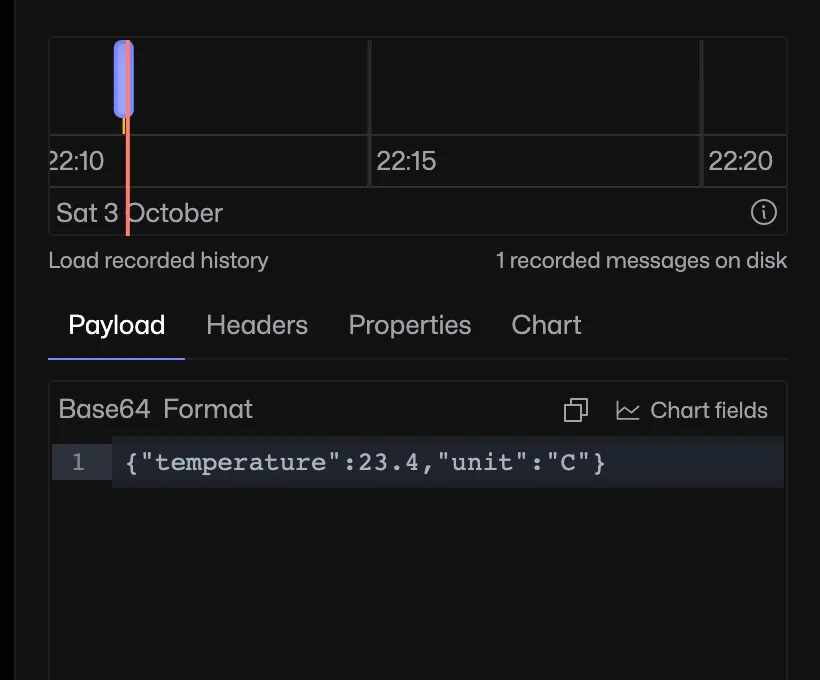Click Load recorded history
The image size is (820, 680).
tap(158, 260)
